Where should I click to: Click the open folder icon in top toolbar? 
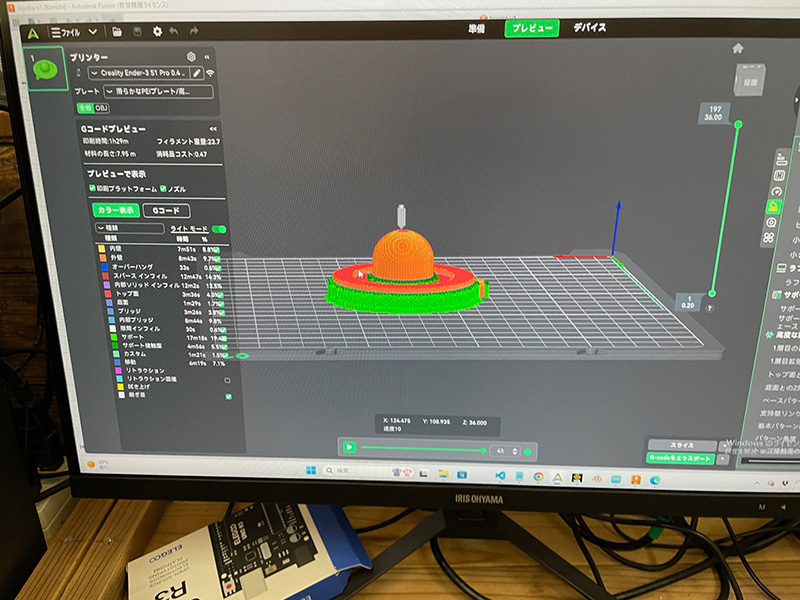tap(117, 32)
